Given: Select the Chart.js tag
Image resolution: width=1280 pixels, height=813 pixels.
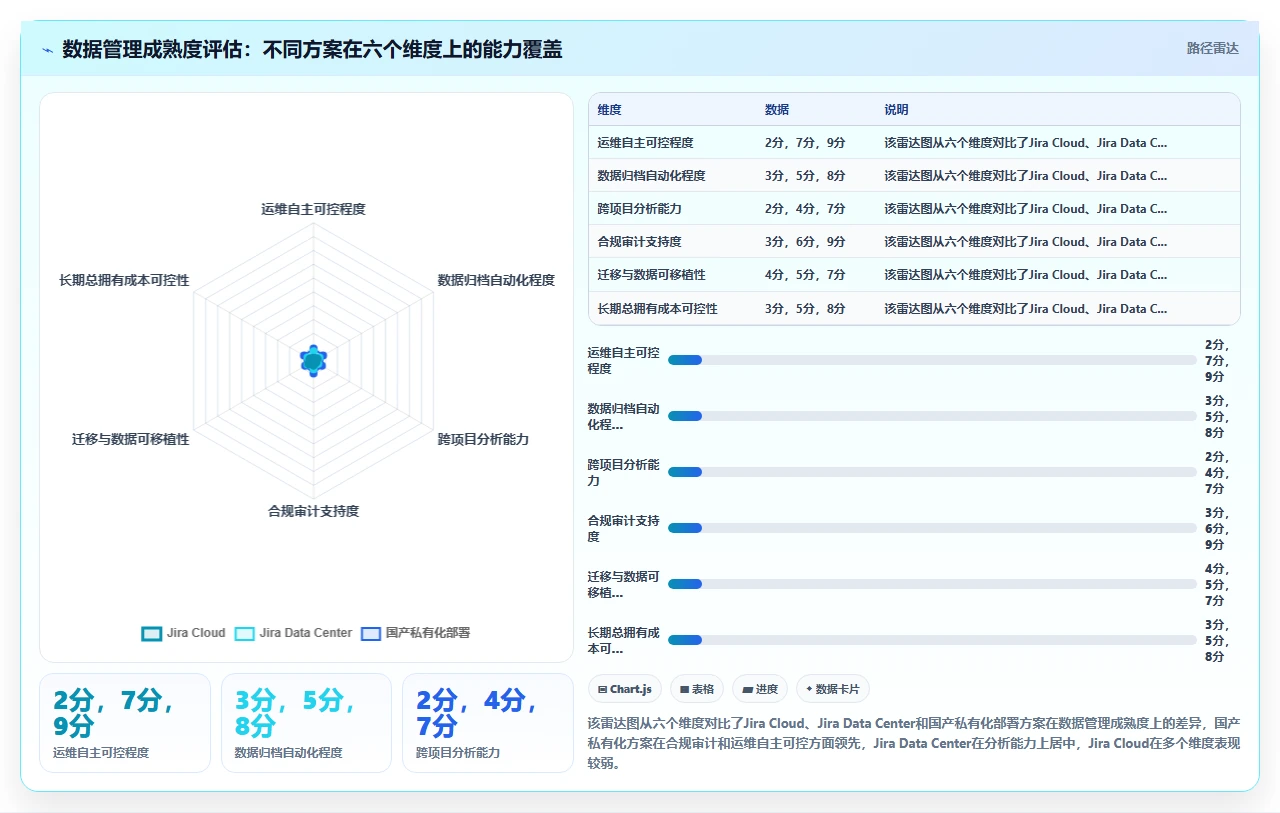Looking at the screenshot, I should point(625,689).
